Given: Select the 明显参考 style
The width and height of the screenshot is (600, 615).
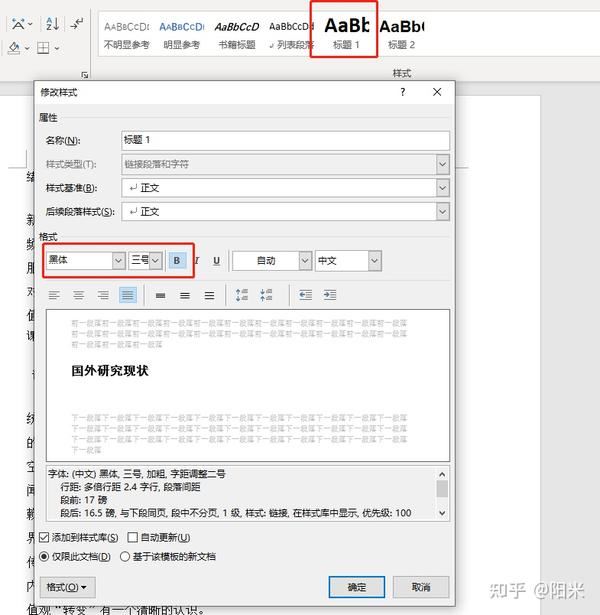Looking at the screenshot, I should point(182,35).
